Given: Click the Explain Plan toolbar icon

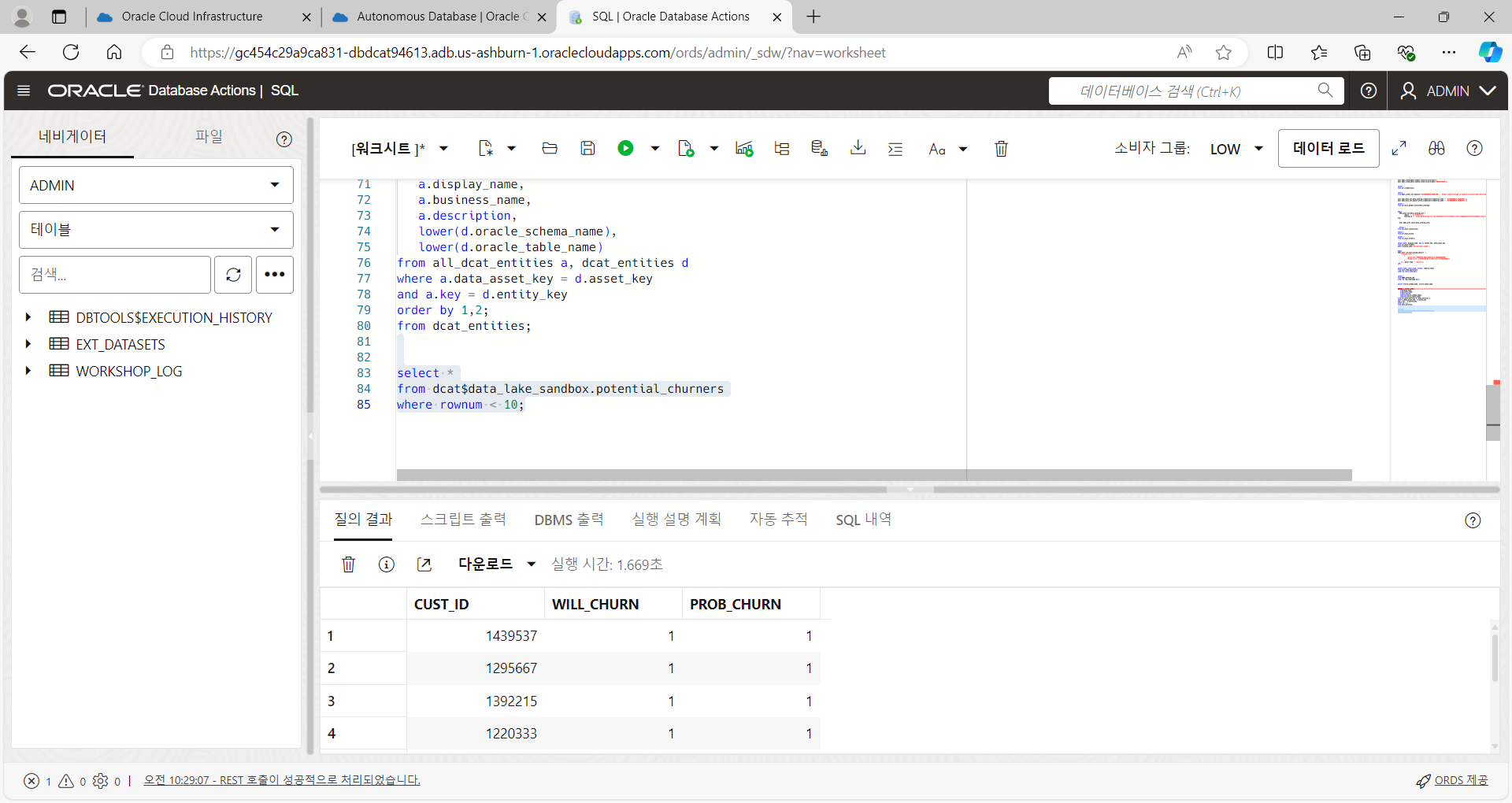Looking at the screenshot, I should [782, 148].
